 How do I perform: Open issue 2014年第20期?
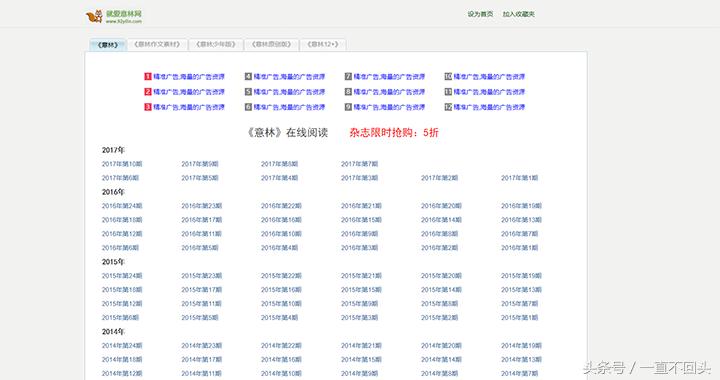point(441,346)
